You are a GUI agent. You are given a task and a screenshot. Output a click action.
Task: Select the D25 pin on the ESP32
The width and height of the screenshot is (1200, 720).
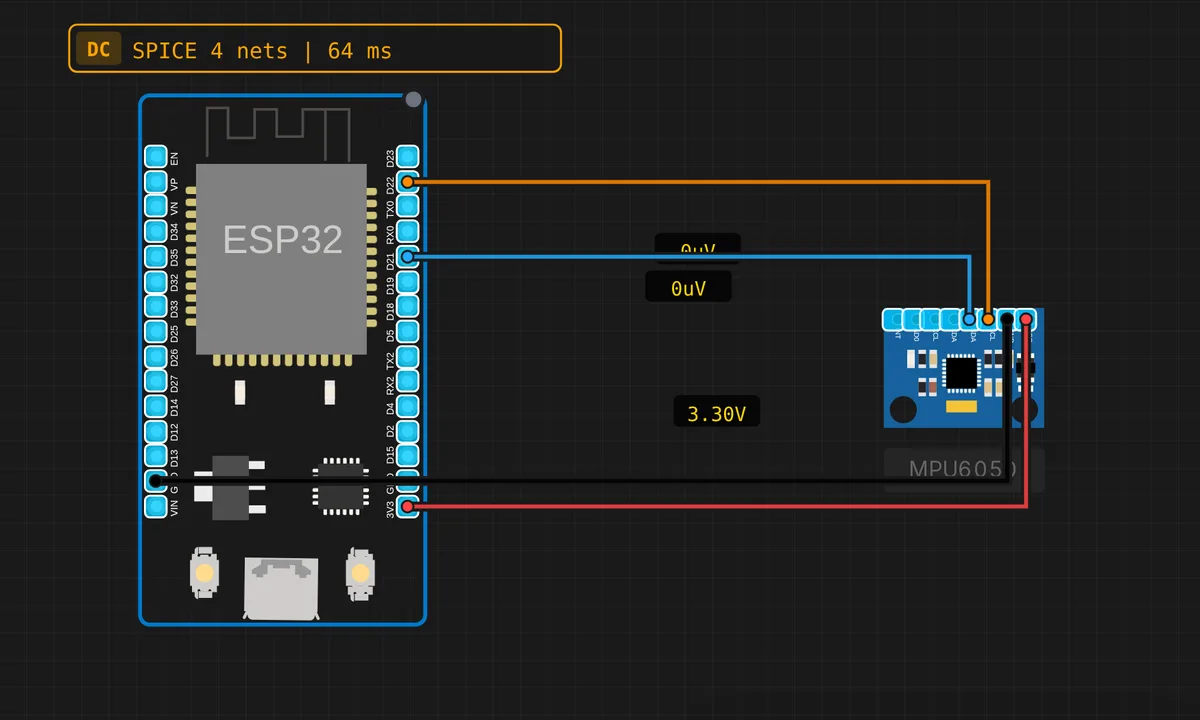(156, 332)
